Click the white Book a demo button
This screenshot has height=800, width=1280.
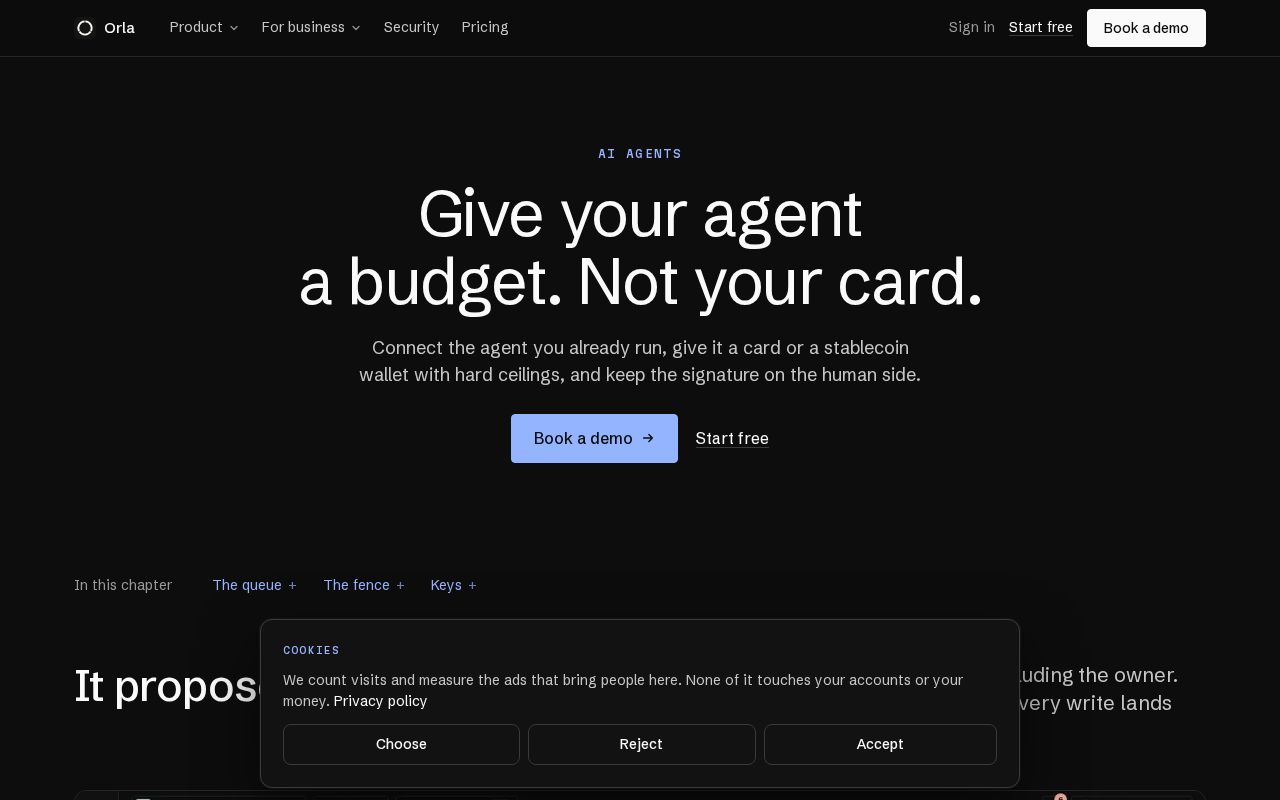coord(1146,28)
